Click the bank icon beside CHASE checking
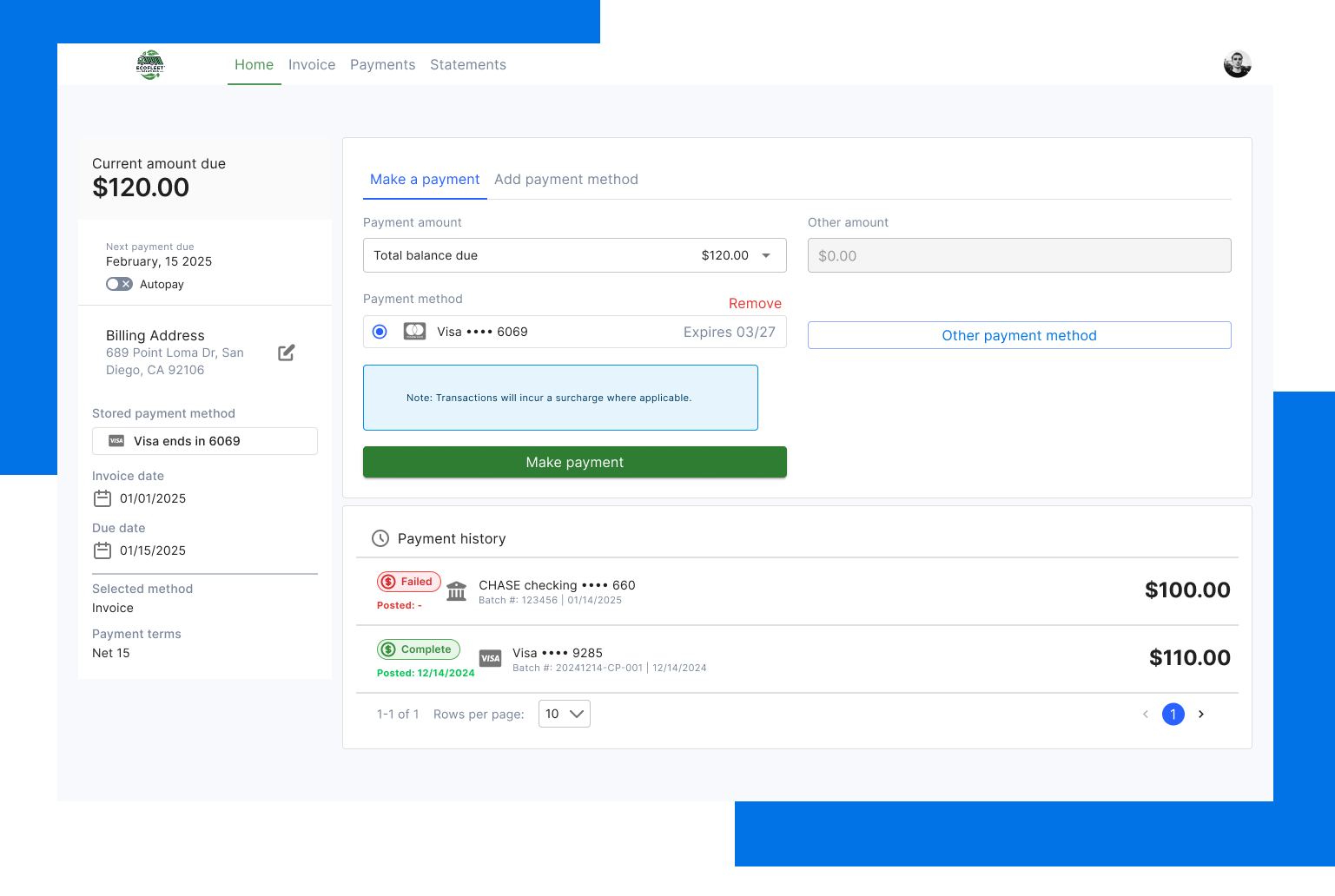This screenshot has width=1335, height=896. 456,592
